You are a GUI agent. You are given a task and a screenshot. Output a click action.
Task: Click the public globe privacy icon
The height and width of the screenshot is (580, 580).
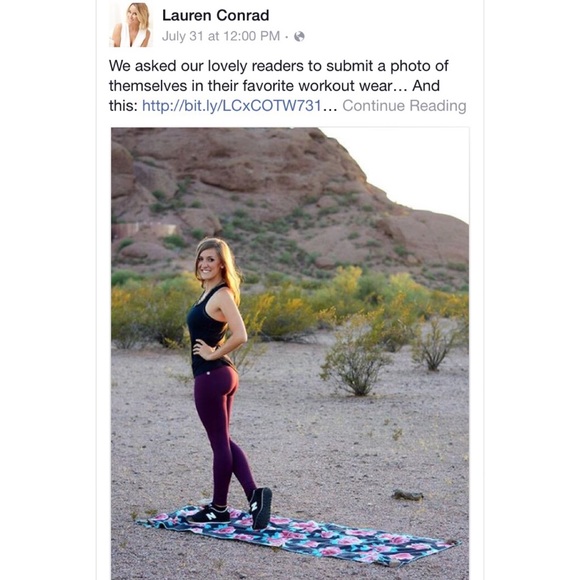(x=299, y=36)
